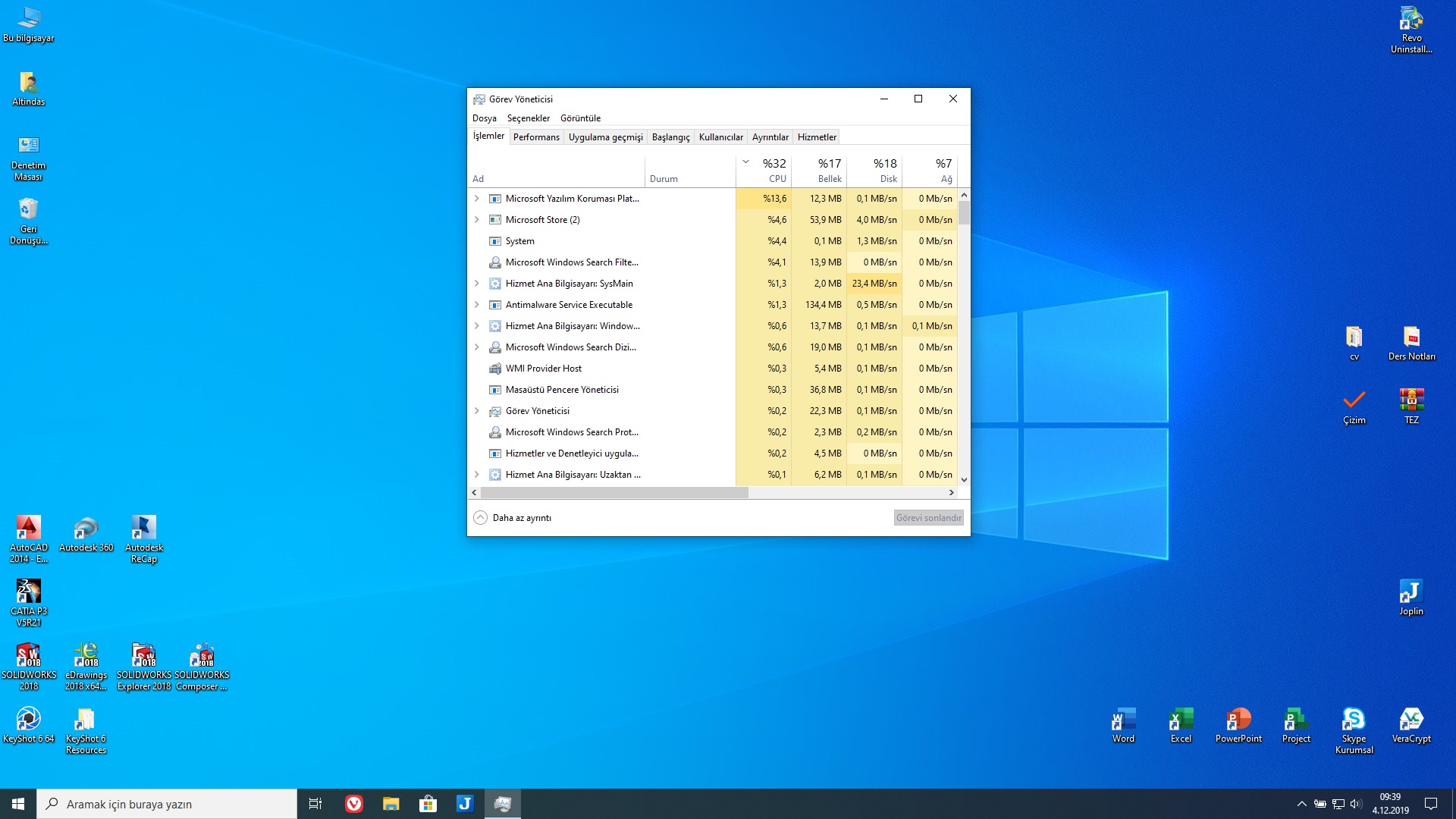
Task: Expand Görev Yöneticisi process row
Action: tap(476, 411)
